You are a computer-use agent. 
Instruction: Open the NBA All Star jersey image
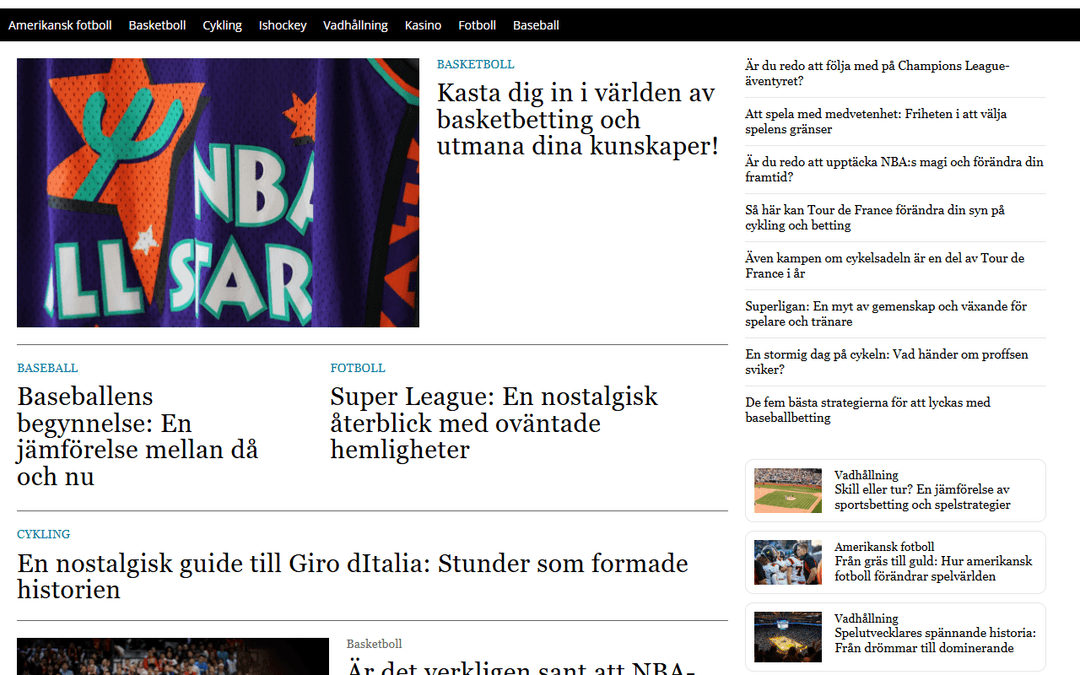pyautogui.click(x=218, y=192)
